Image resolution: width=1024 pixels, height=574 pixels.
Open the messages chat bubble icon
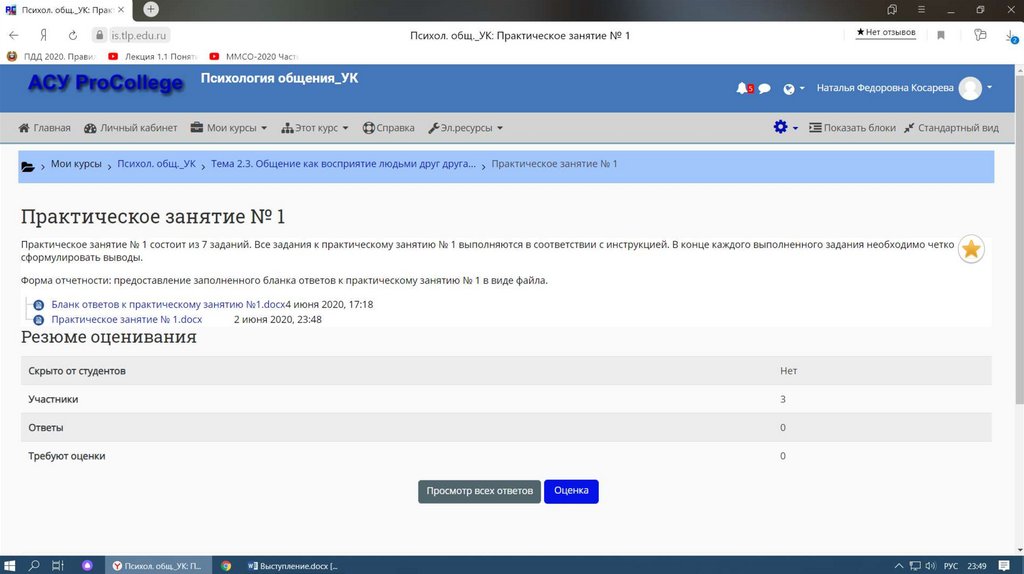(x=764, y=88)
